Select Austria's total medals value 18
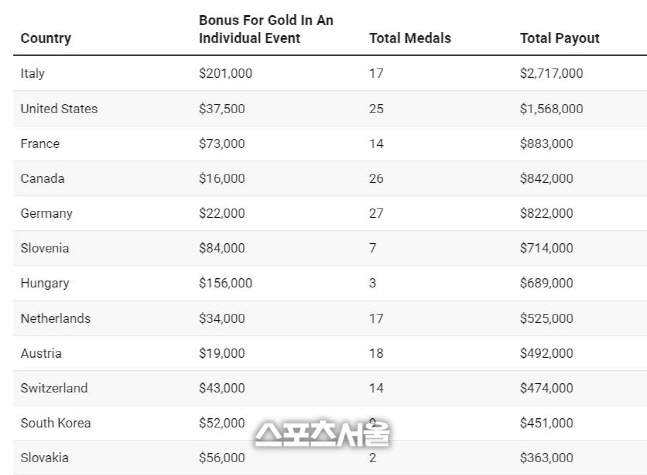The image size is (647, 475). (377, 353)
